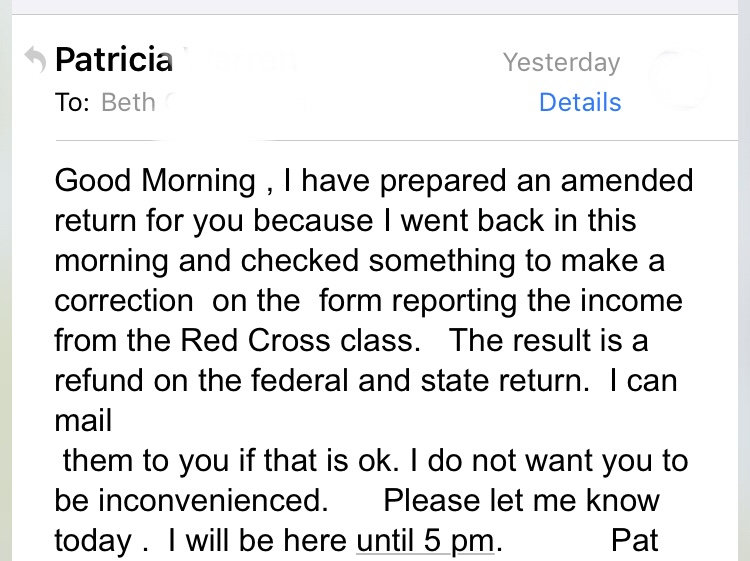
Task: Select recipient Beth in To field
Action: (128, 102)
